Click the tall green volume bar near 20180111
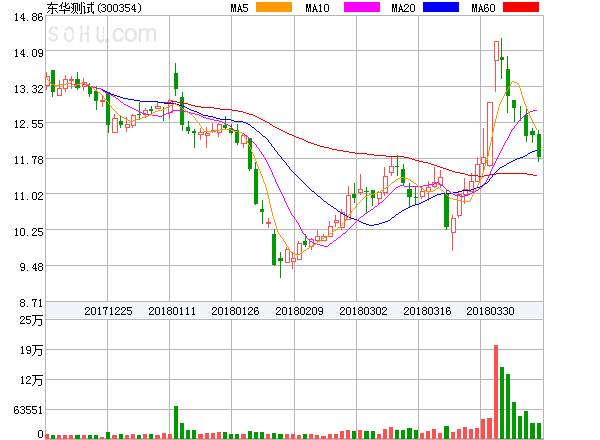This screenshot has width=600, height=440. 176,422
